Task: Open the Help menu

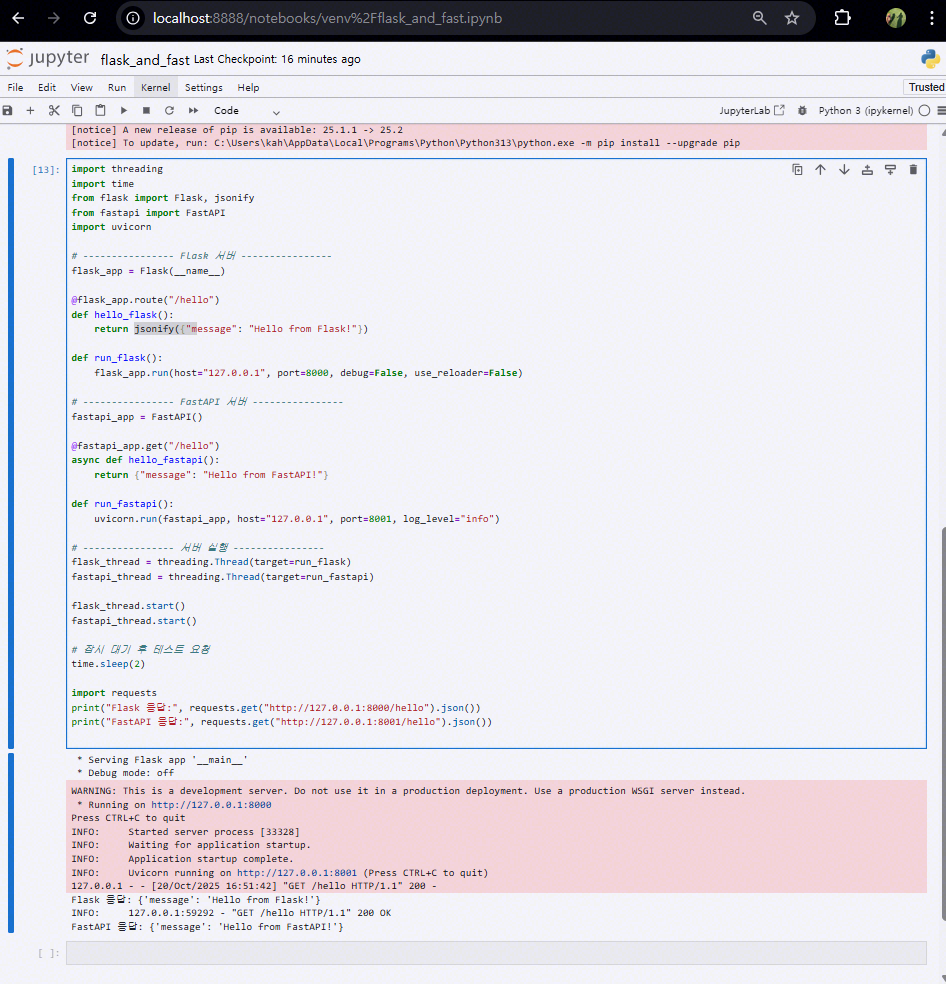Action: 248,87
